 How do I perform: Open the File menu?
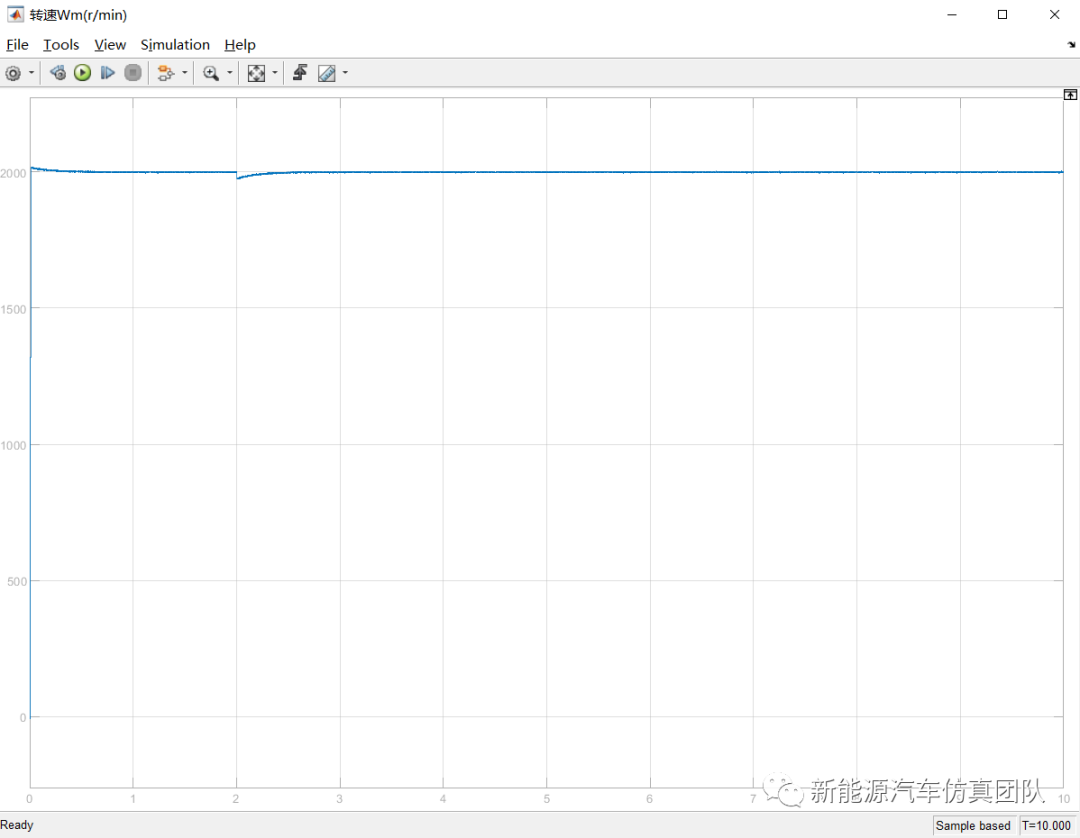(x=17, y=45)
